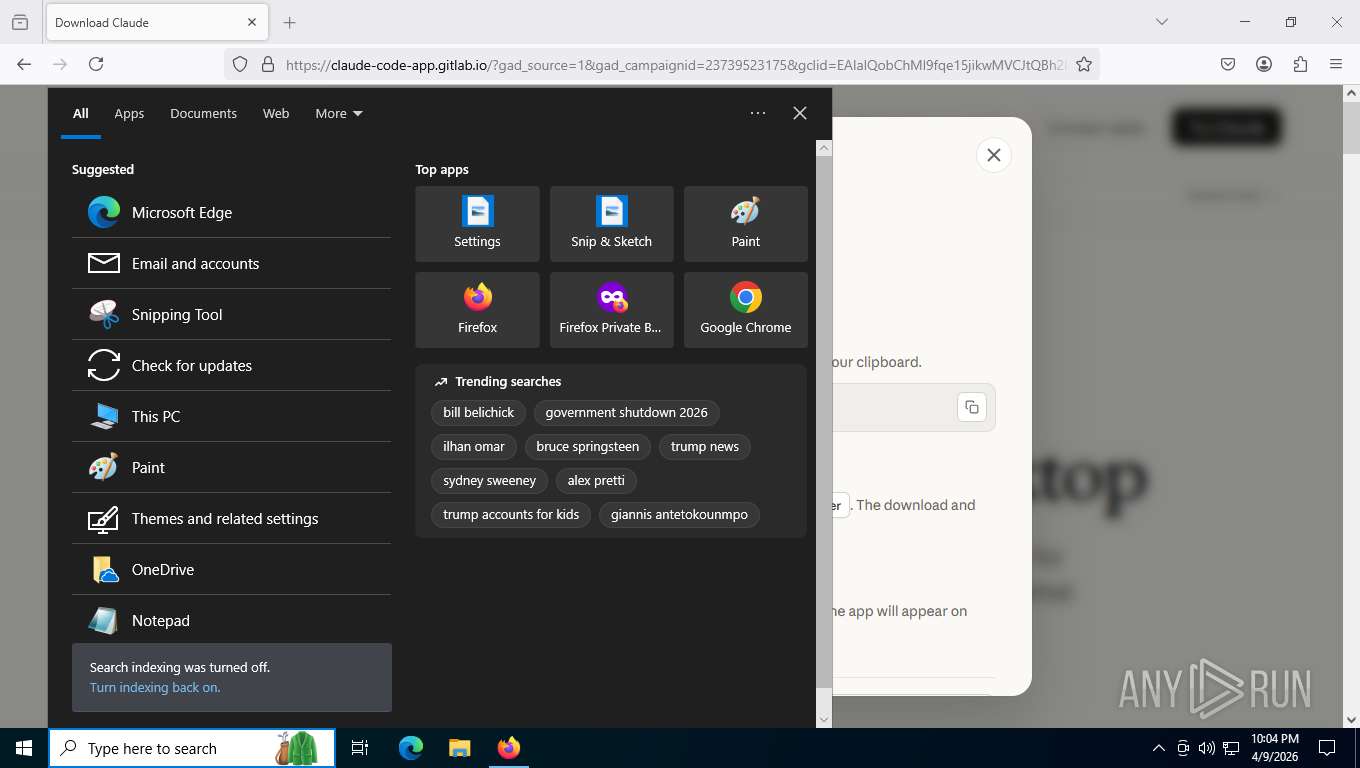
Task: Close the download dialog on the page
Action: coord(994,155)
